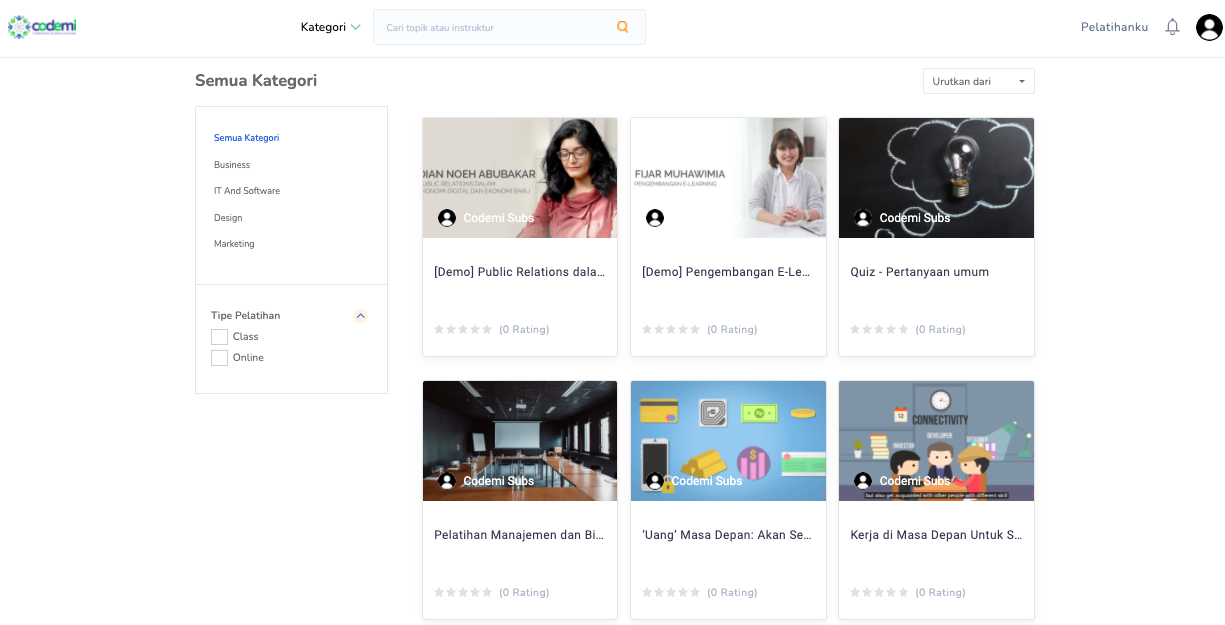Open the Urutkan dari sort dropdown
Viewport: 1225px width, 625px height.
coord(978,81)
